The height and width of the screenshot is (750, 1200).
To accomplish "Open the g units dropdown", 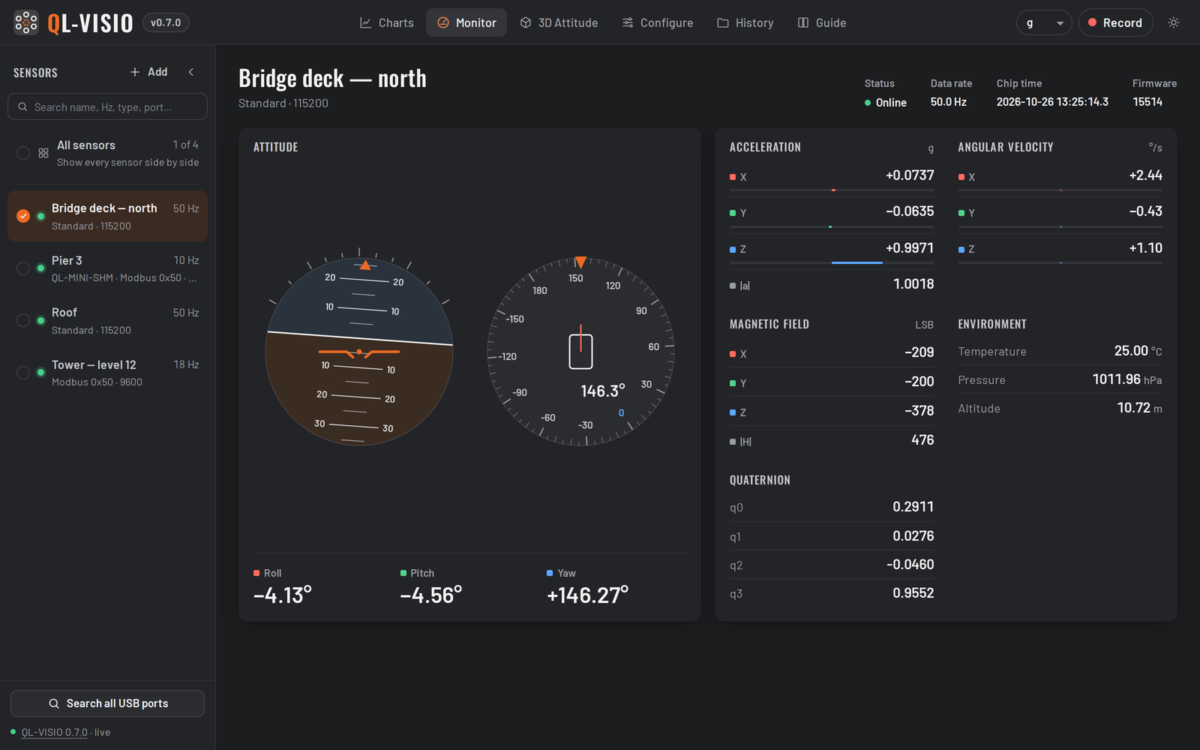I will tap(1044, 23).
